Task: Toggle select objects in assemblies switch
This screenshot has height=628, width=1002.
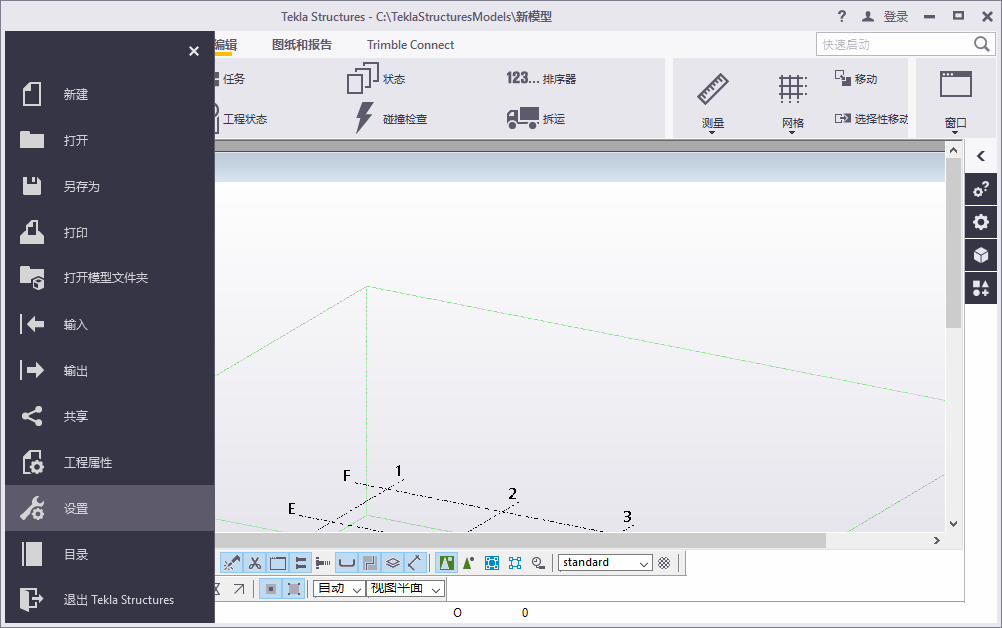Action: [469, 563]
